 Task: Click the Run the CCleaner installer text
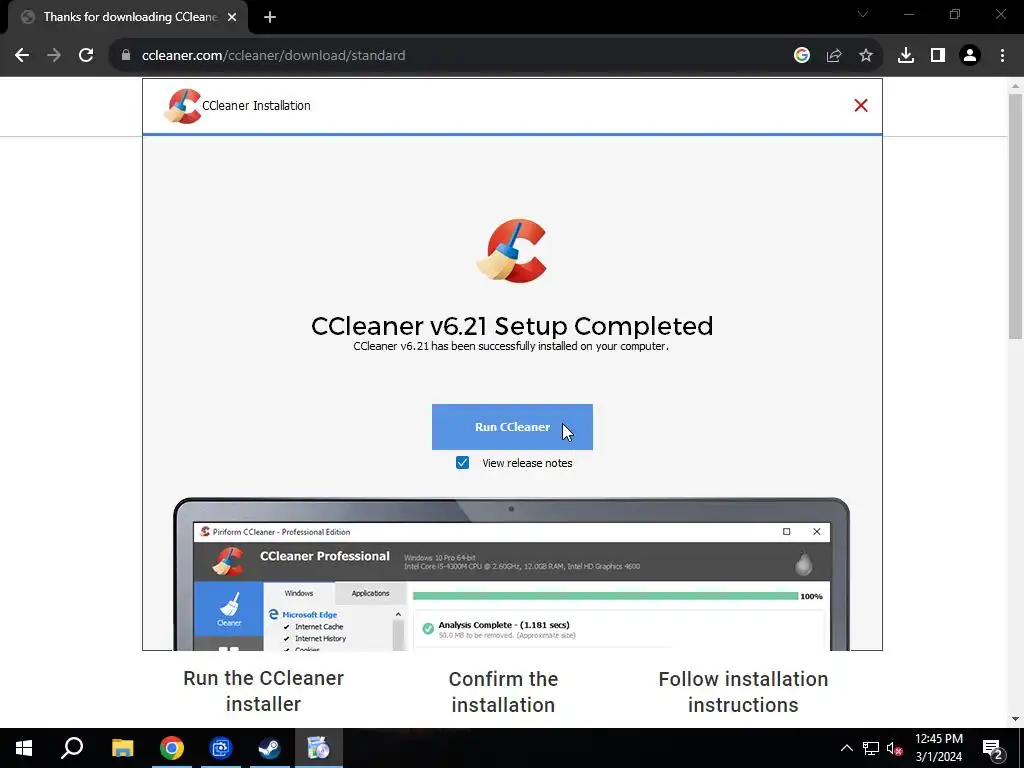click(263, 691)
